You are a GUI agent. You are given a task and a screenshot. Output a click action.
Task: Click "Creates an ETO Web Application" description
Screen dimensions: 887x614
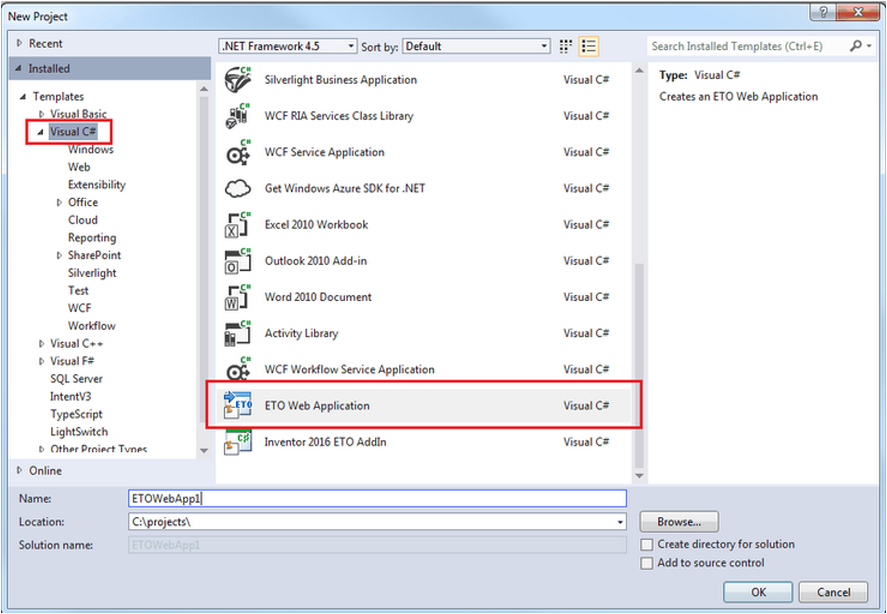pos(738,97)
